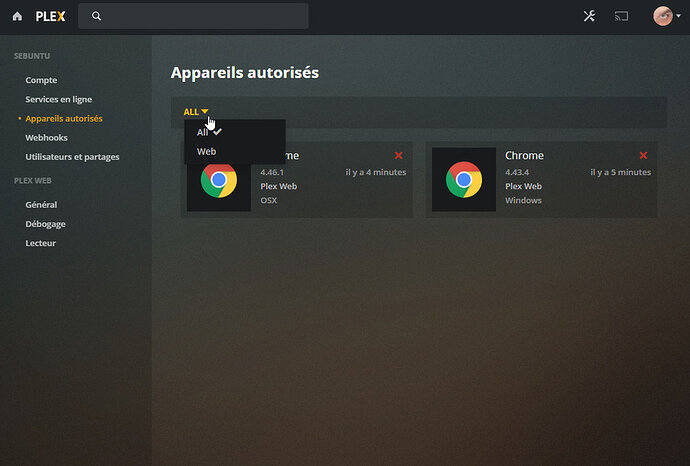
Task: Open Compte settings
Action: pos(41,80)
